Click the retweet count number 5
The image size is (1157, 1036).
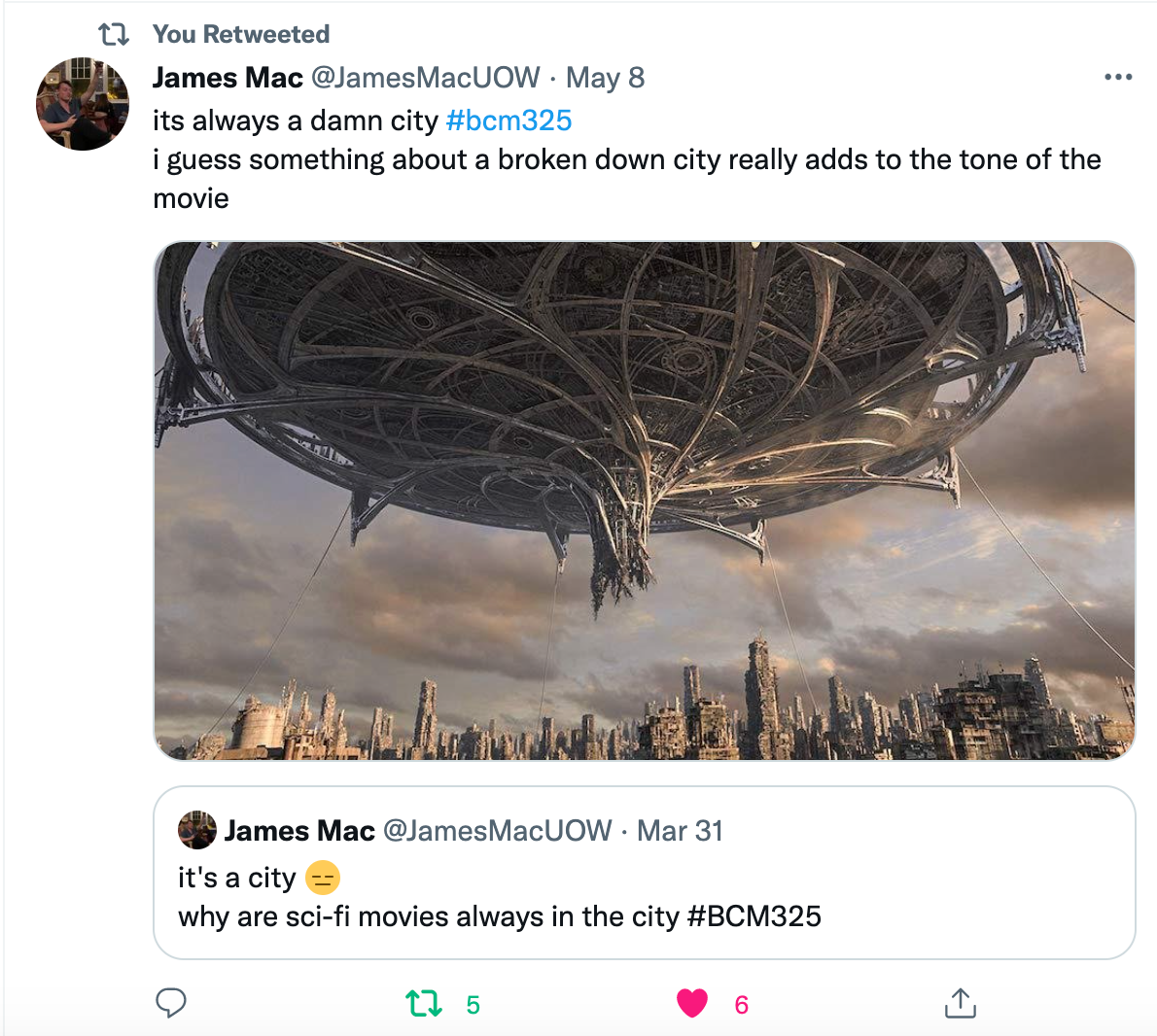point(473,1005)
